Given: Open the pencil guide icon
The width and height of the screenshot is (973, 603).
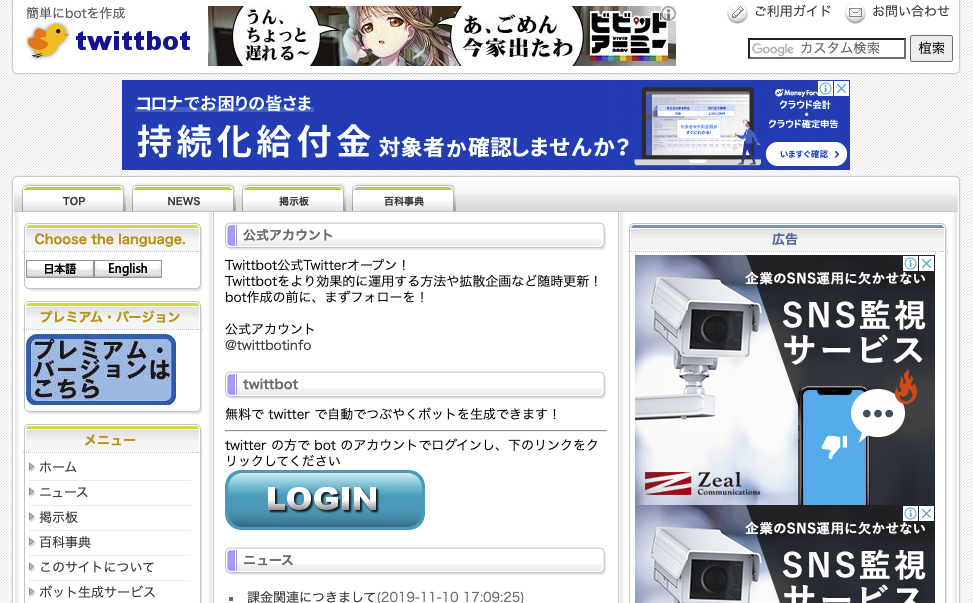Looking at the screenshot, I should coord(737,12).
